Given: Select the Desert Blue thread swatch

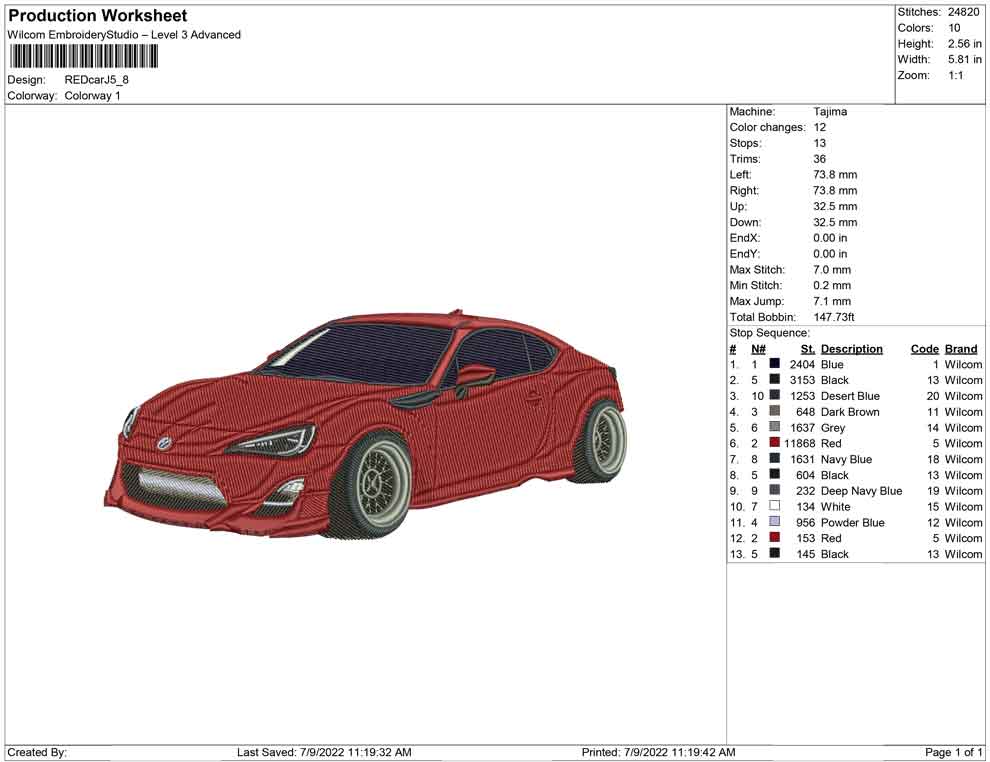Looking at the screenshot, I should click(775, 396).
